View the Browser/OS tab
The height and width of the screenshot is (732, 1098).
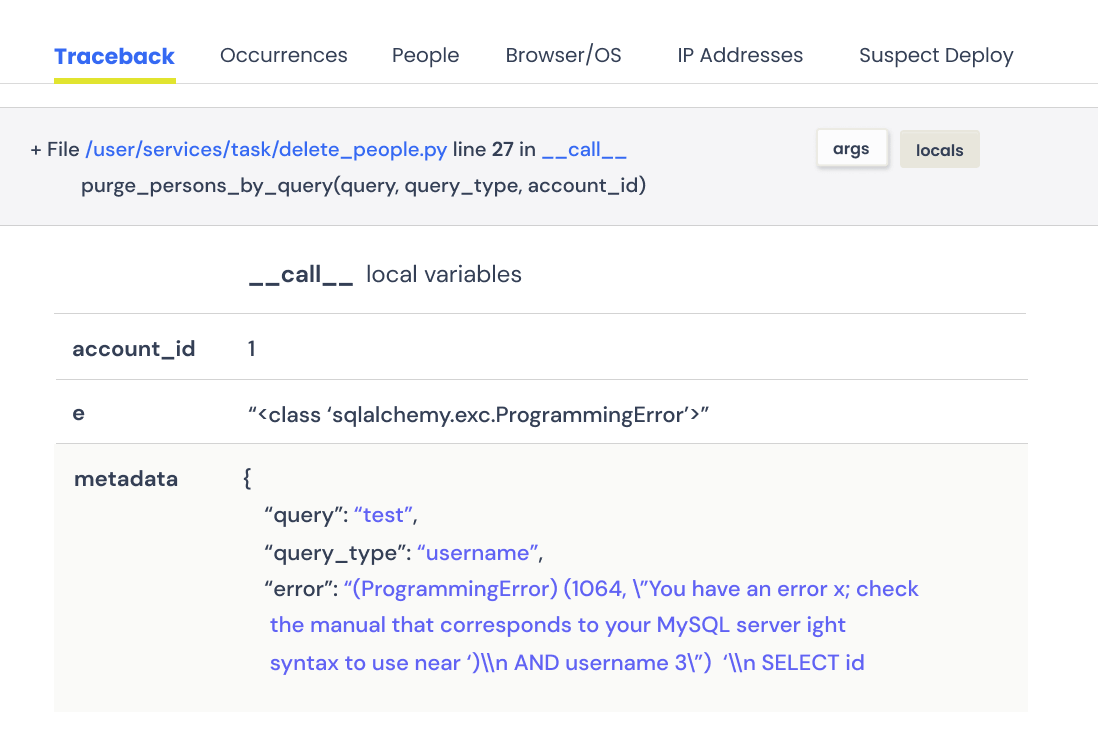563,55
